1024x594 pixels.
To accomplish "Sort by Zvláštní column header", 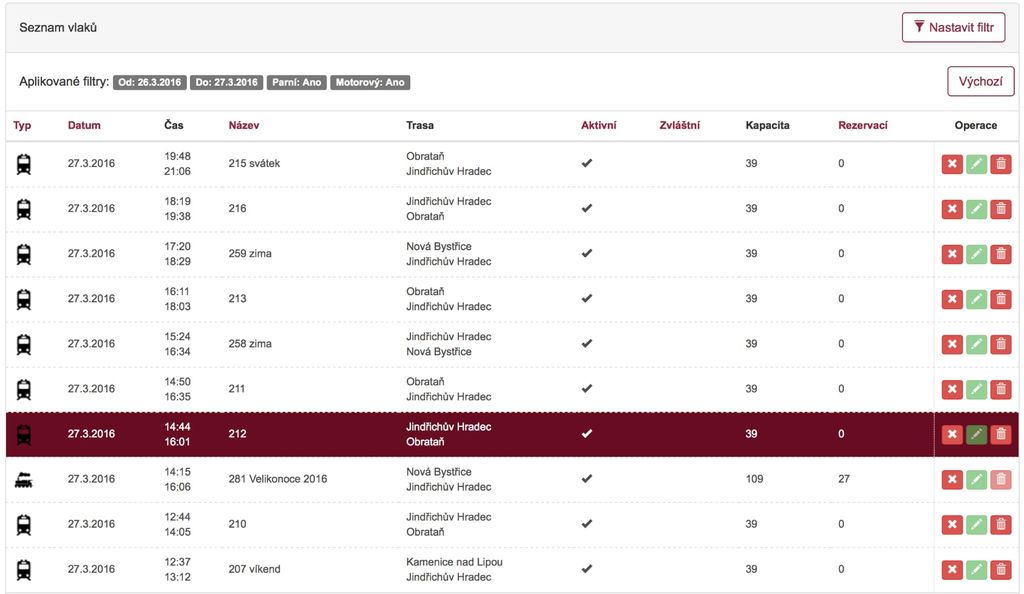I will 679,125.
